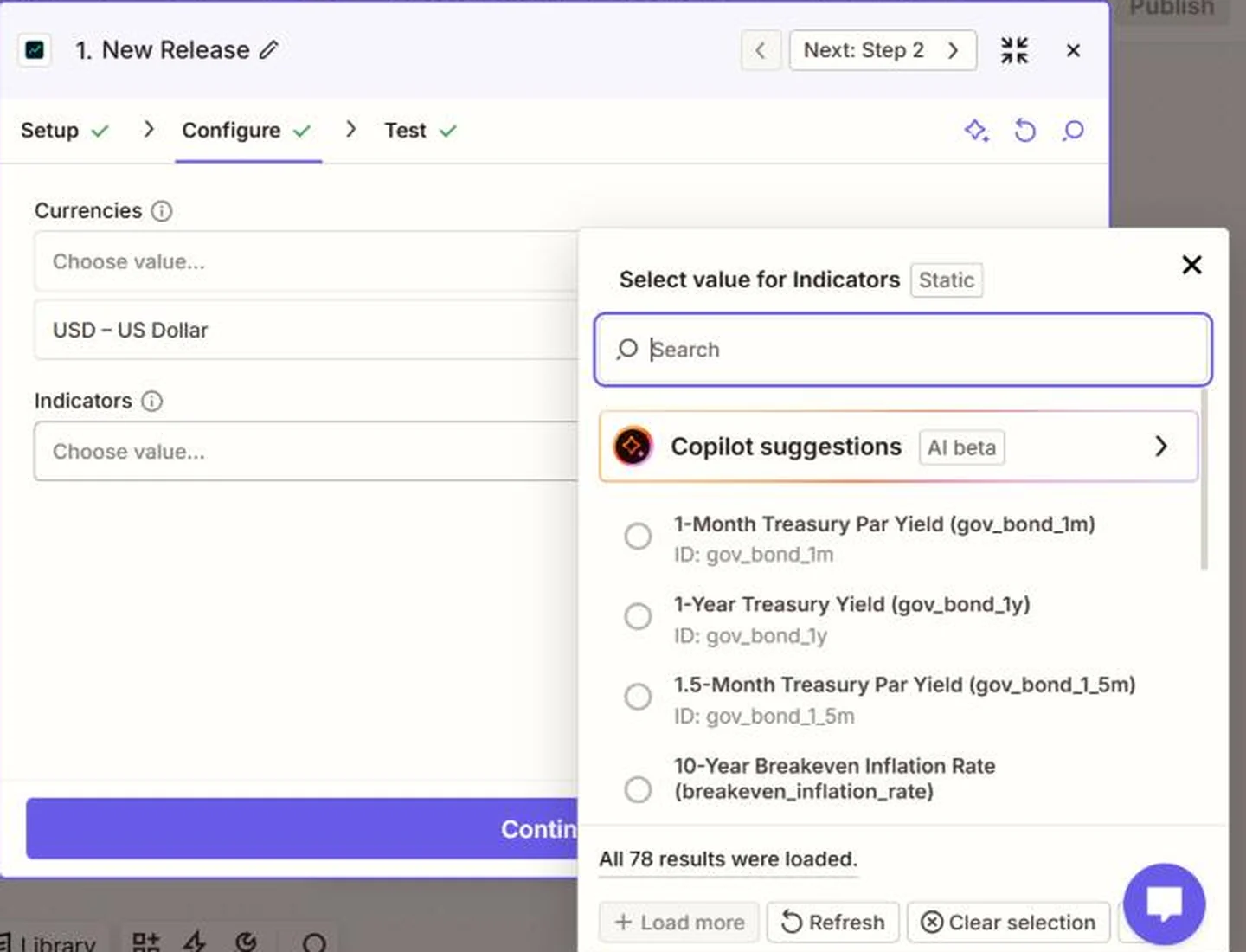
Task: Click the ID: gov_bond_1_5m text
Action: tap(764, 717)
